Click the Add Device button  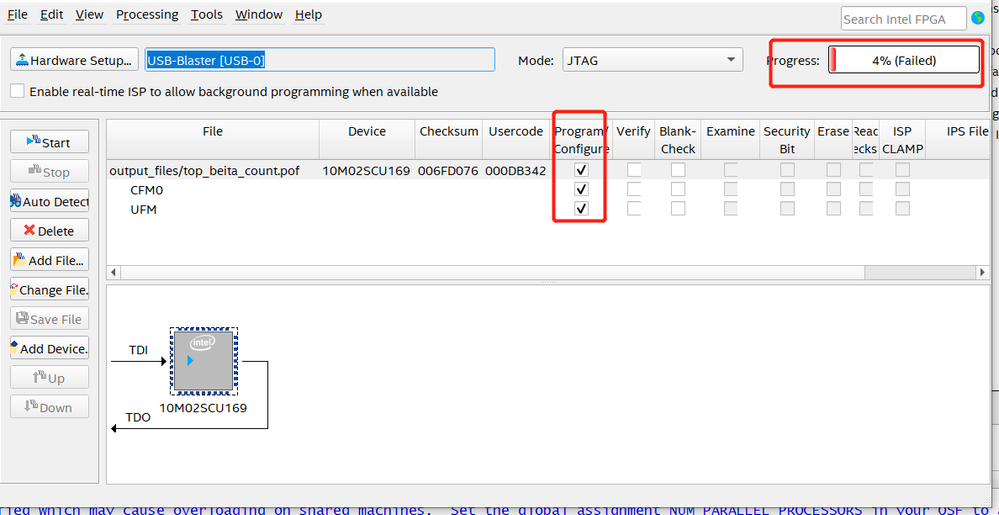50,348
